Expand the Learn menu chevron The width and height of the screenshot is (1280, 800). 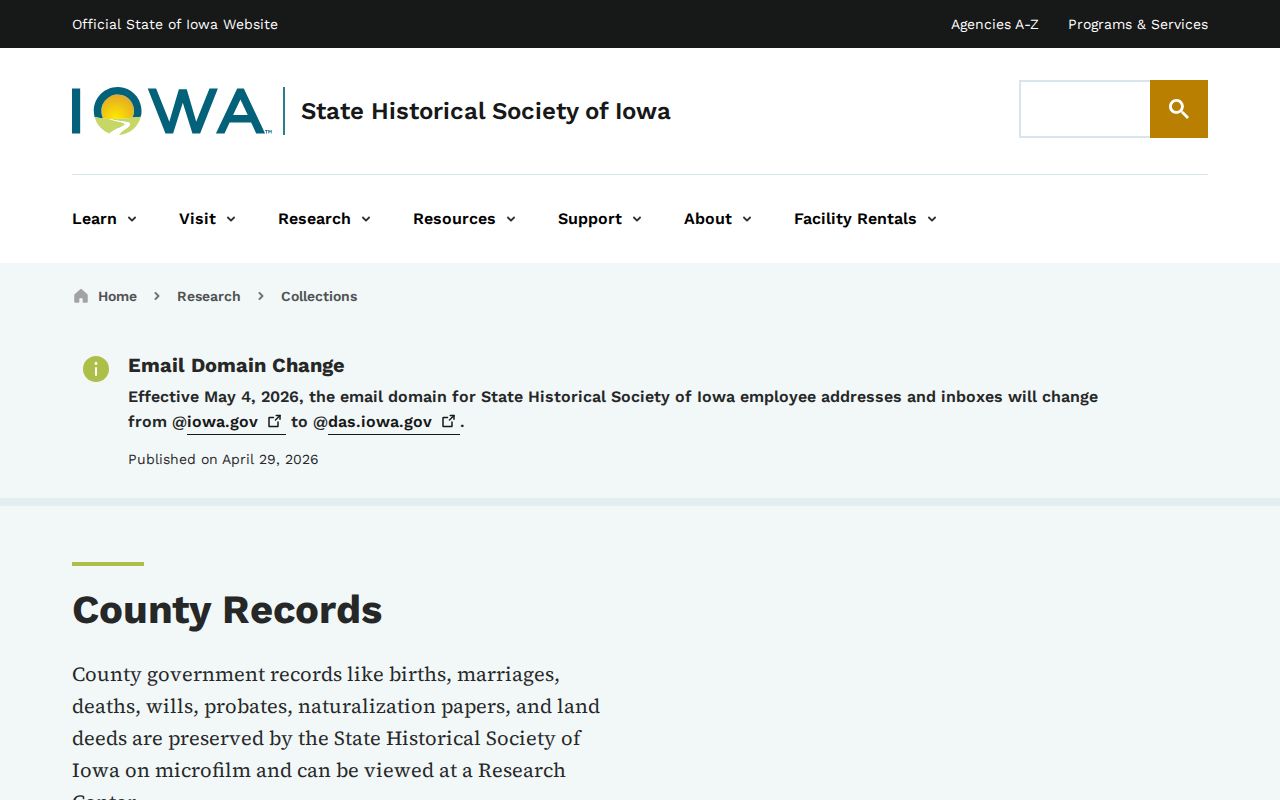click(132, 219)
